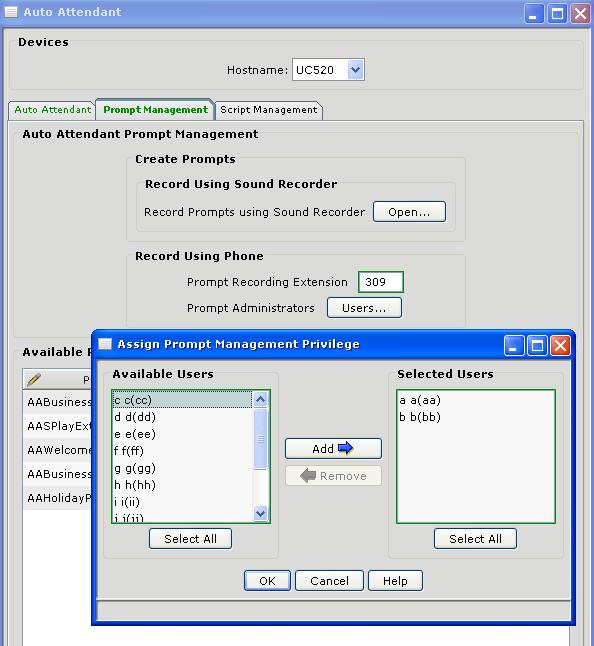This screenshot has width=594, height=646.
Task: Select user h h(hh) in Available Users
Action: click(x=182, y=485)
